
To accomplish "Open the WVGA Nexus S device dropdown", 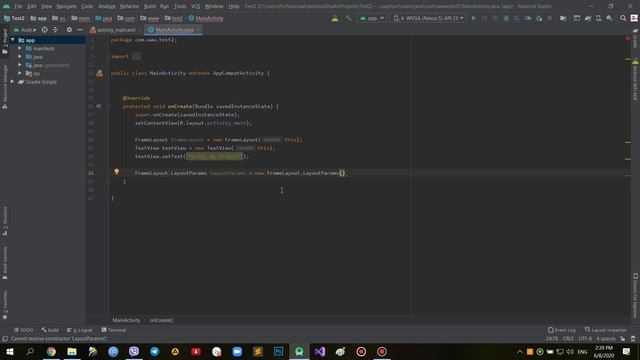I will pos(428,18).
